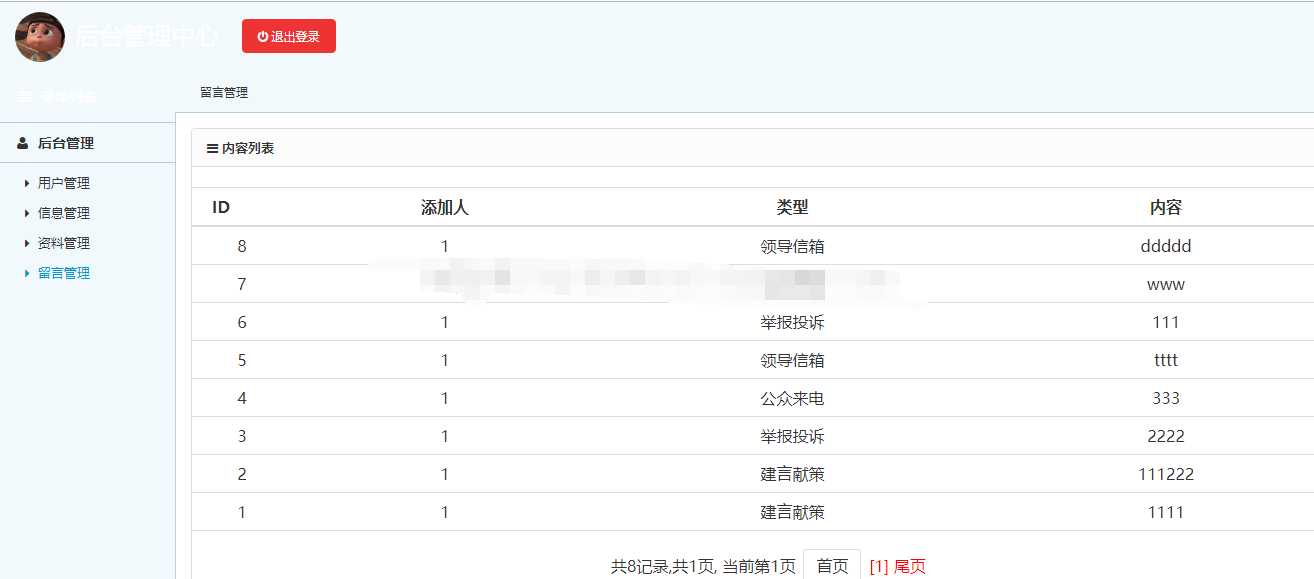Select the ddddd content cell

click(x=1166, y=246)
